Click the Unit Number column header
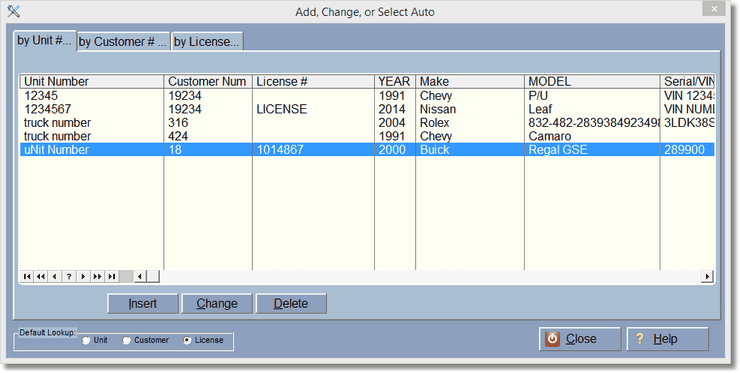This screenshot has height=373, width=740. [92, 82]
